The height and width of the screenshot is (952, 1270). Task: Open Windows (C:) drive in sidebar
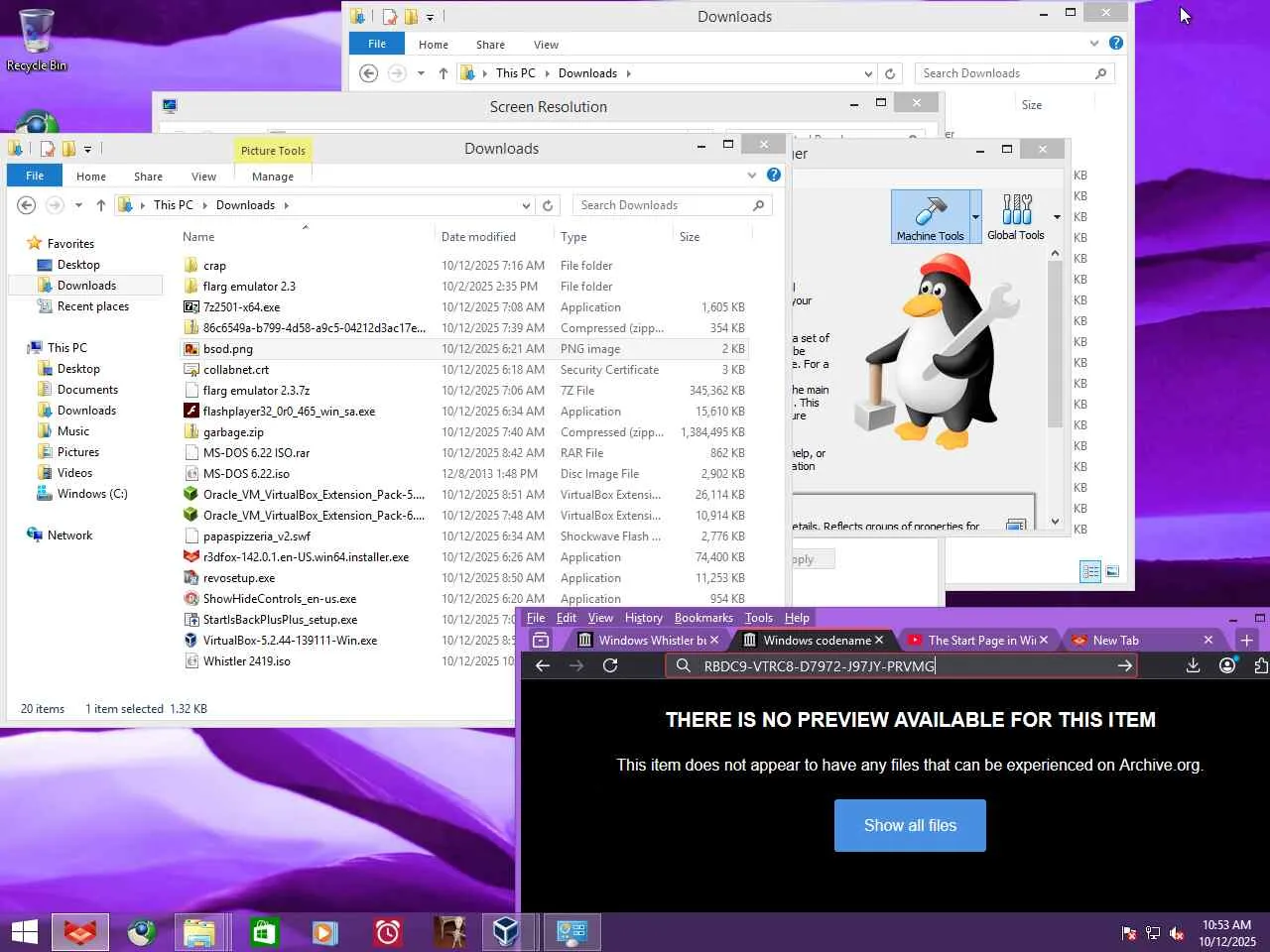point(92,494)
